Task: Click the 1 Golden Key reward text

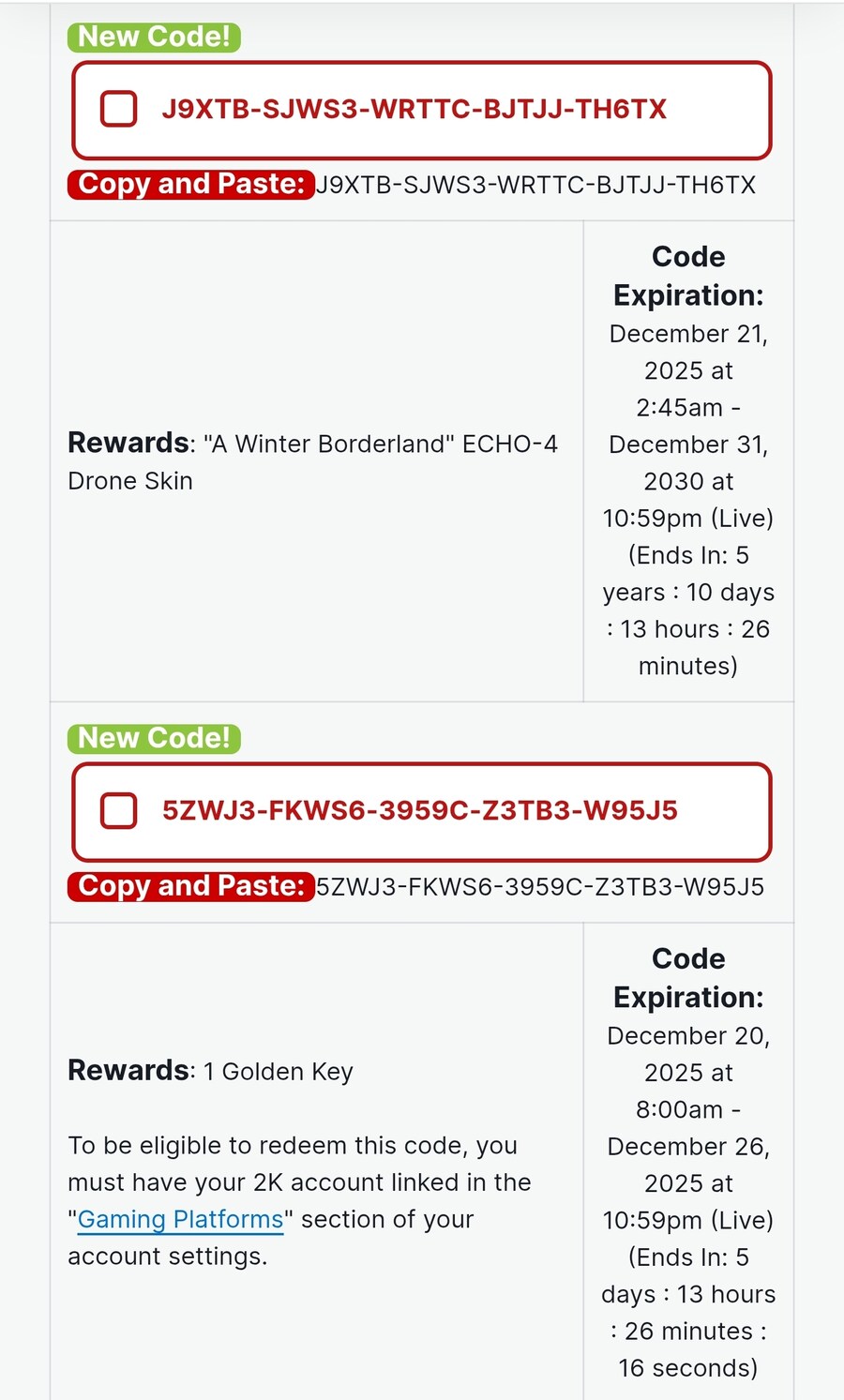Action: pyautogui.click(x=278, y=1071)
